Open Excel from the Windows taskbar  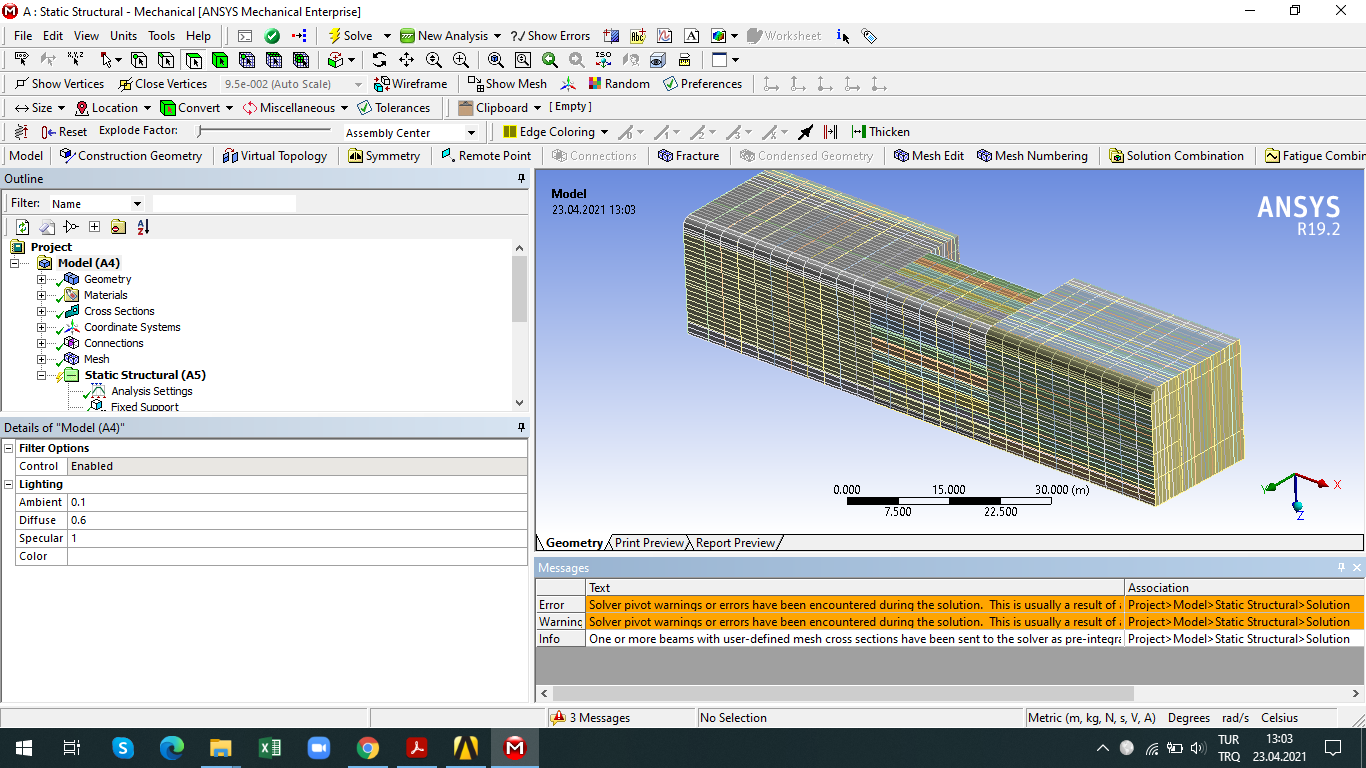point(270,748)
